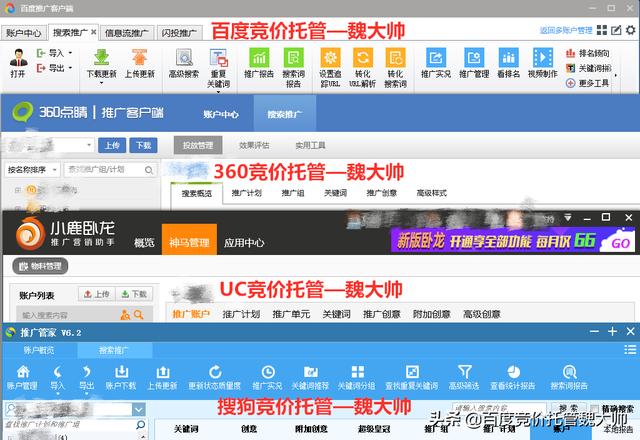The width and height of the screenshot is (640, 440).
Task: Open Baidu client settings gear icon
Action: [x=631, y=30]
